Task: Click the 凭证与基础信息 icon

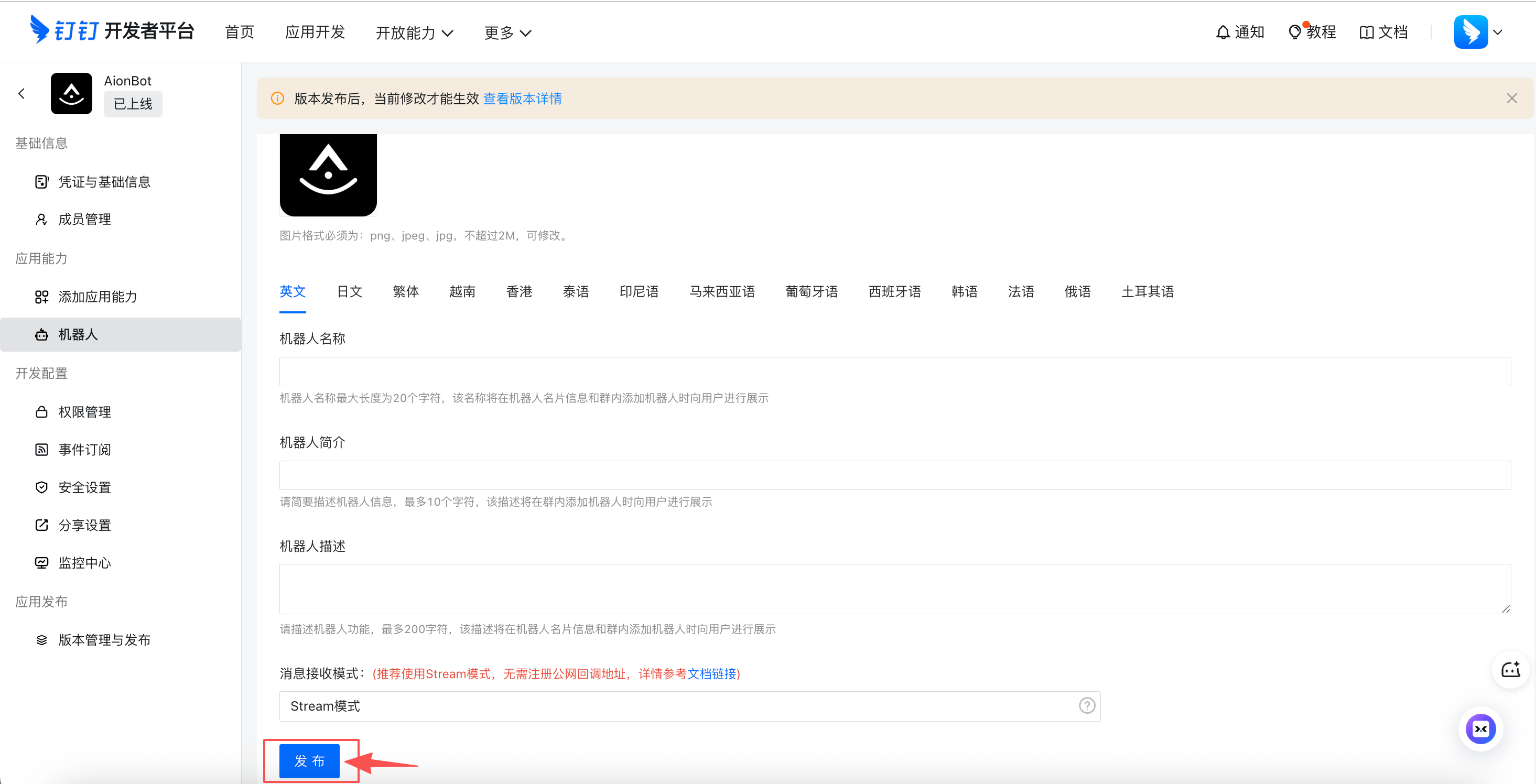Action: coord(41,182)
